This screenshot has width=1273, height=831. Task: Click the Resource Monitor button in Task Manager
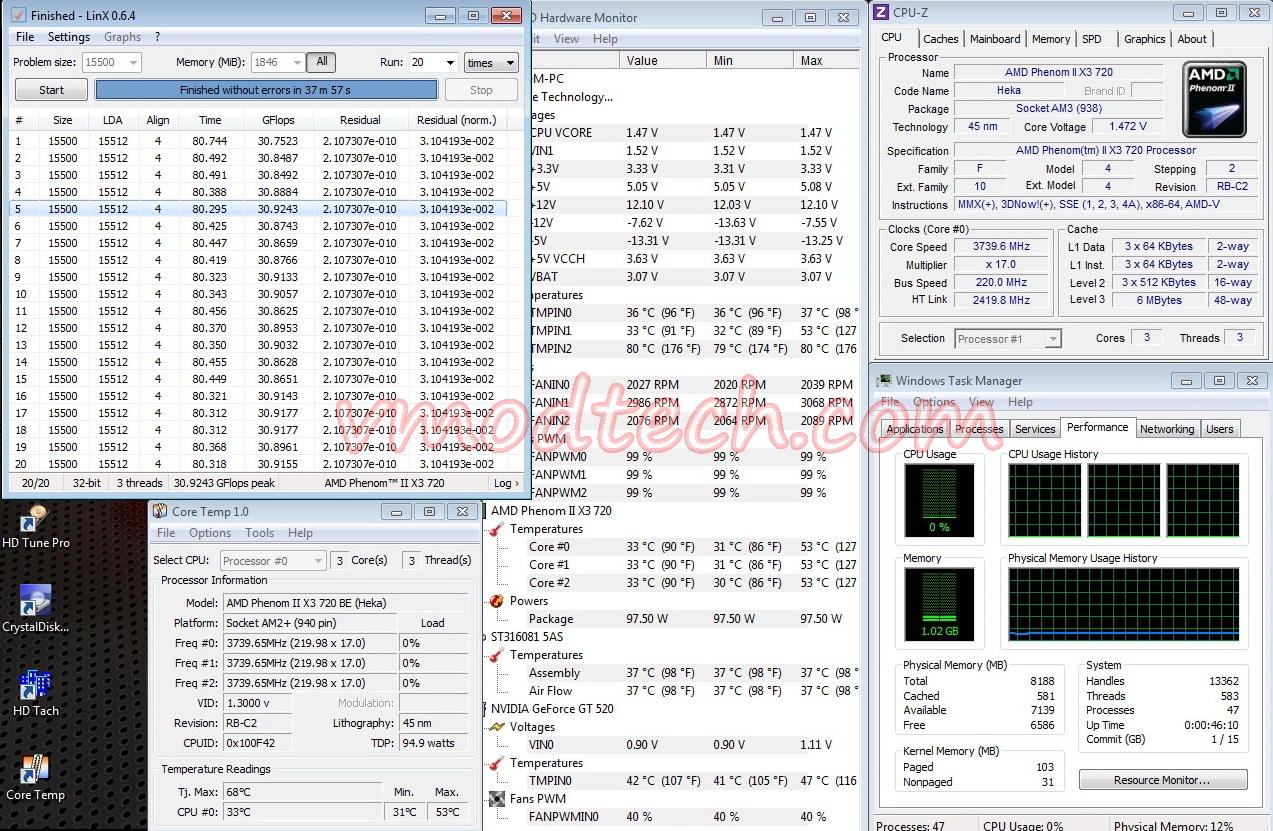1163,780
